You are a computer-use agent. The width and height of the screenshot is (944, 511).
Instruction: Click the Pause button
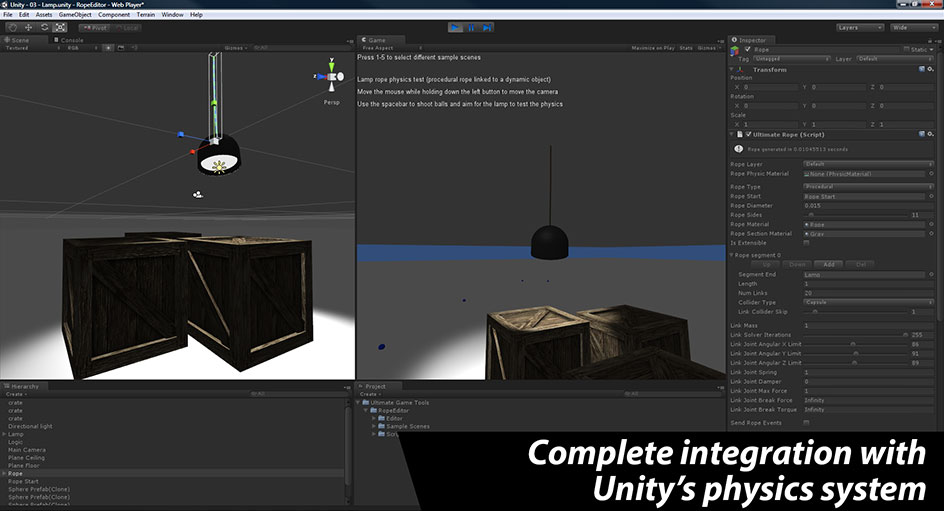tap(471, 28)
